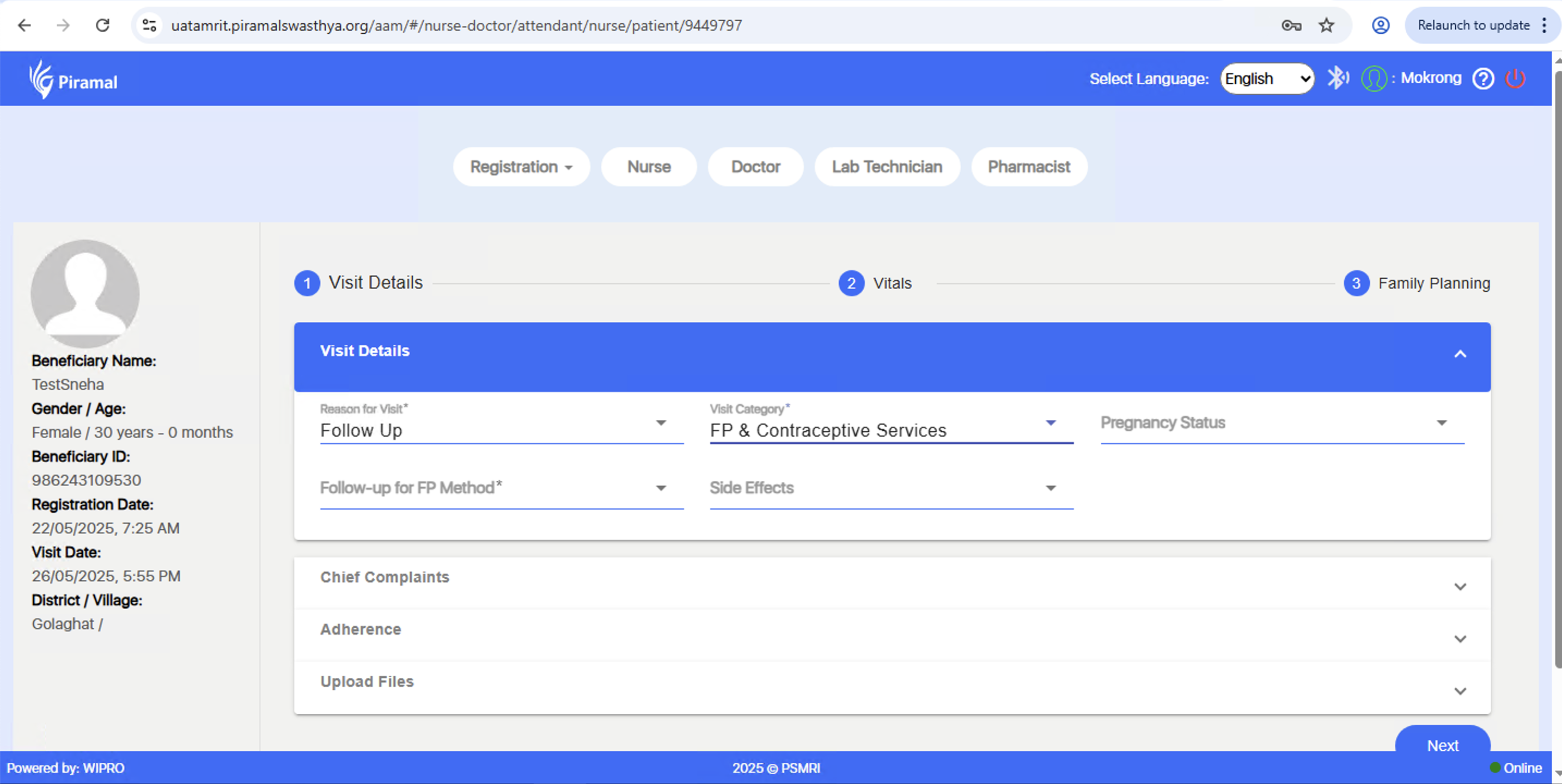Open Follow-up for FP Method dropdown
Image resolution: width=1562 pixels, height=784 pixels.
pyautogui.click(x=502, y=489)
